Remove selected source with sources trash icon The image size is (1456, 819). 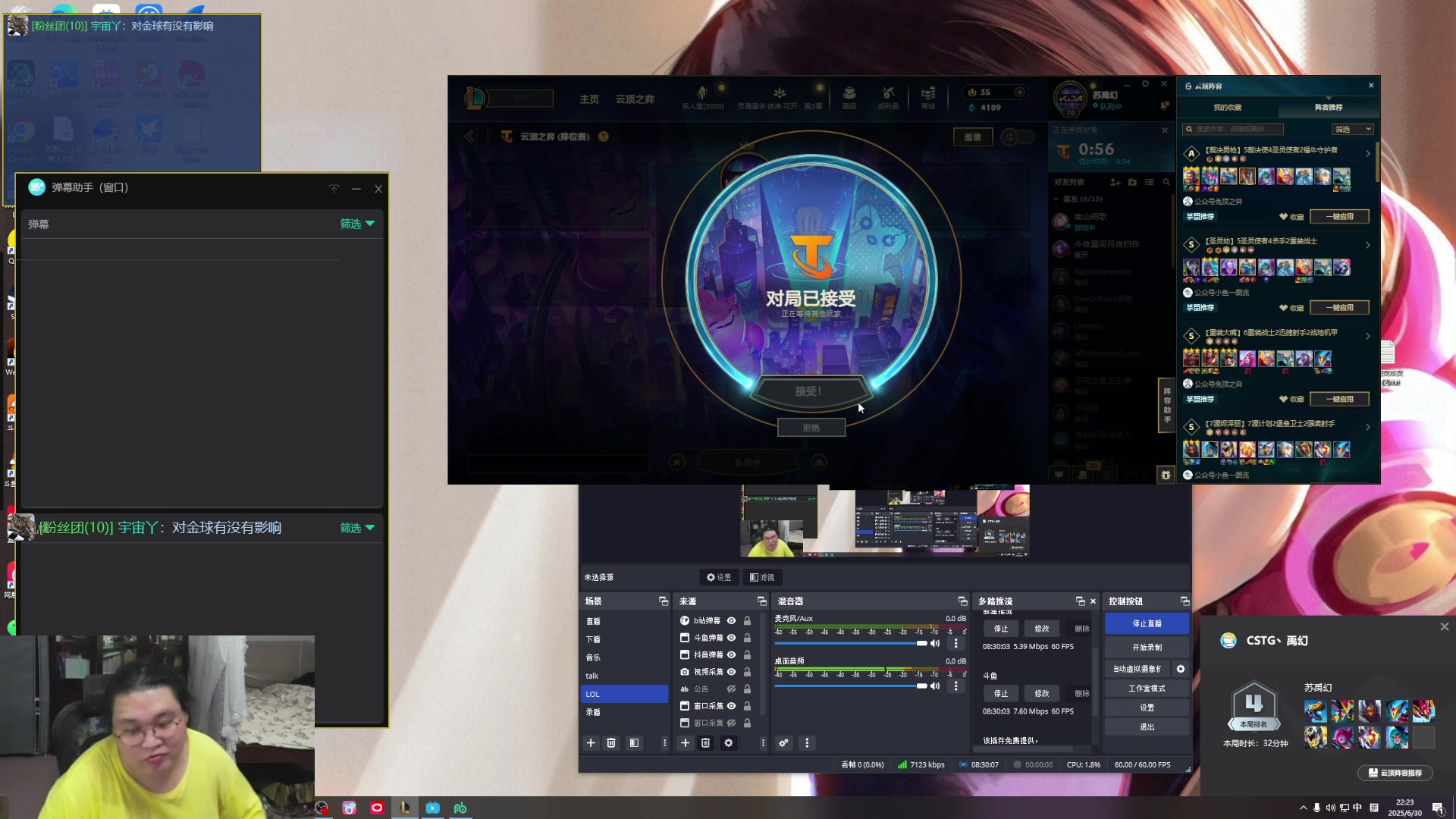(705, 742)
